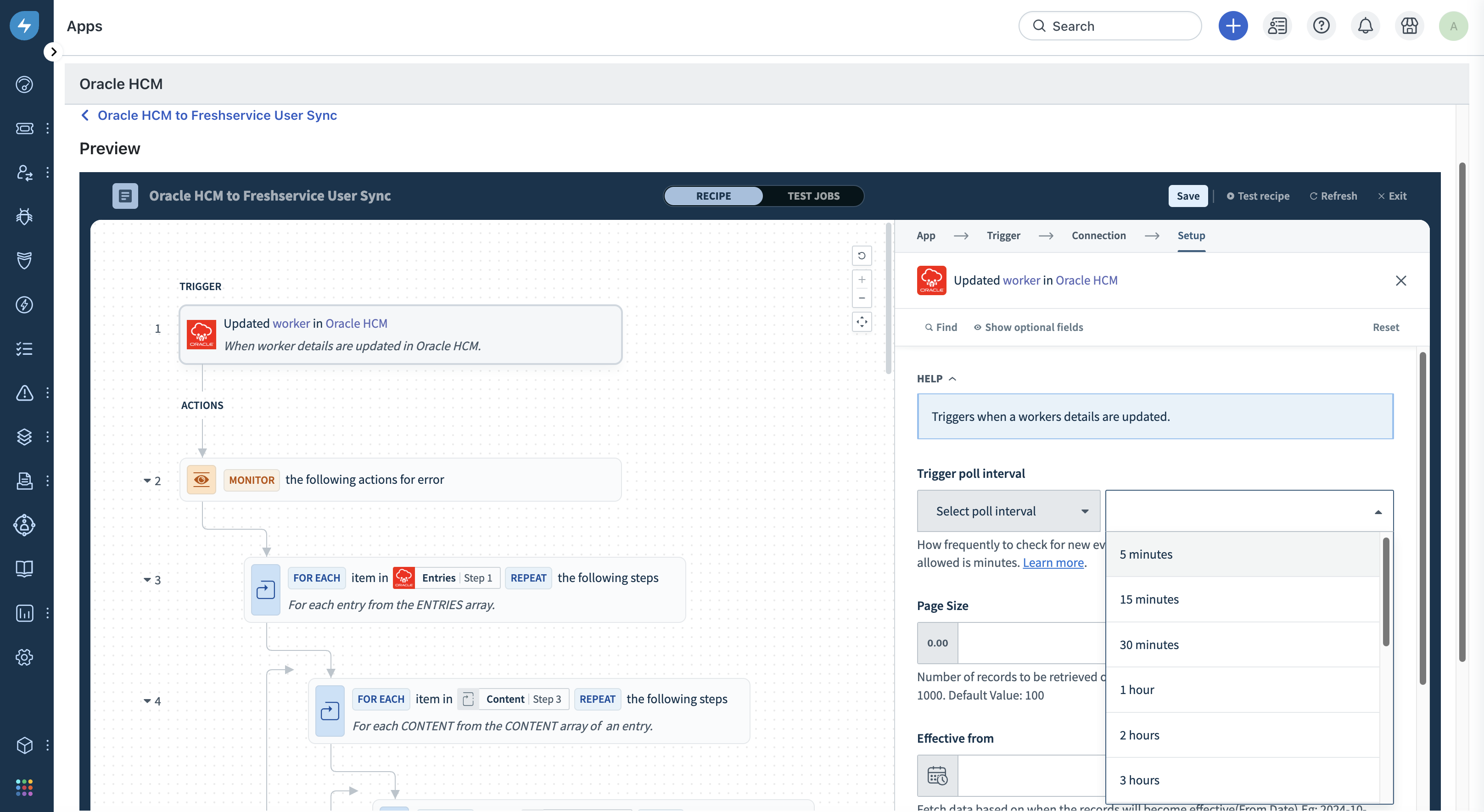
Task: Open the notifications bell
Action: point(1365,26)
